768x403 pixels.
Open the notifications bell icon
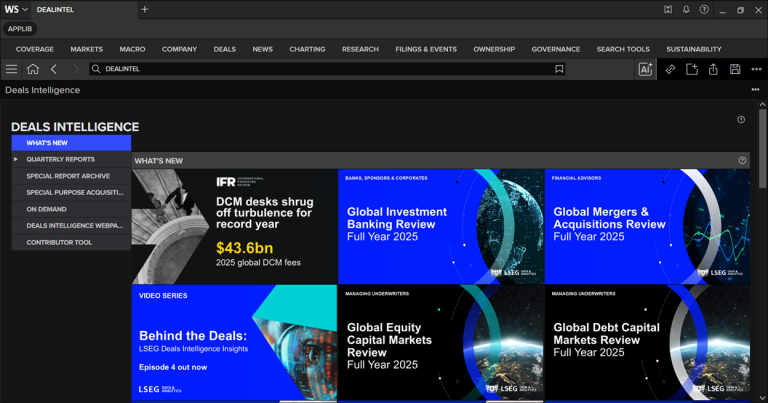[686, 9]
